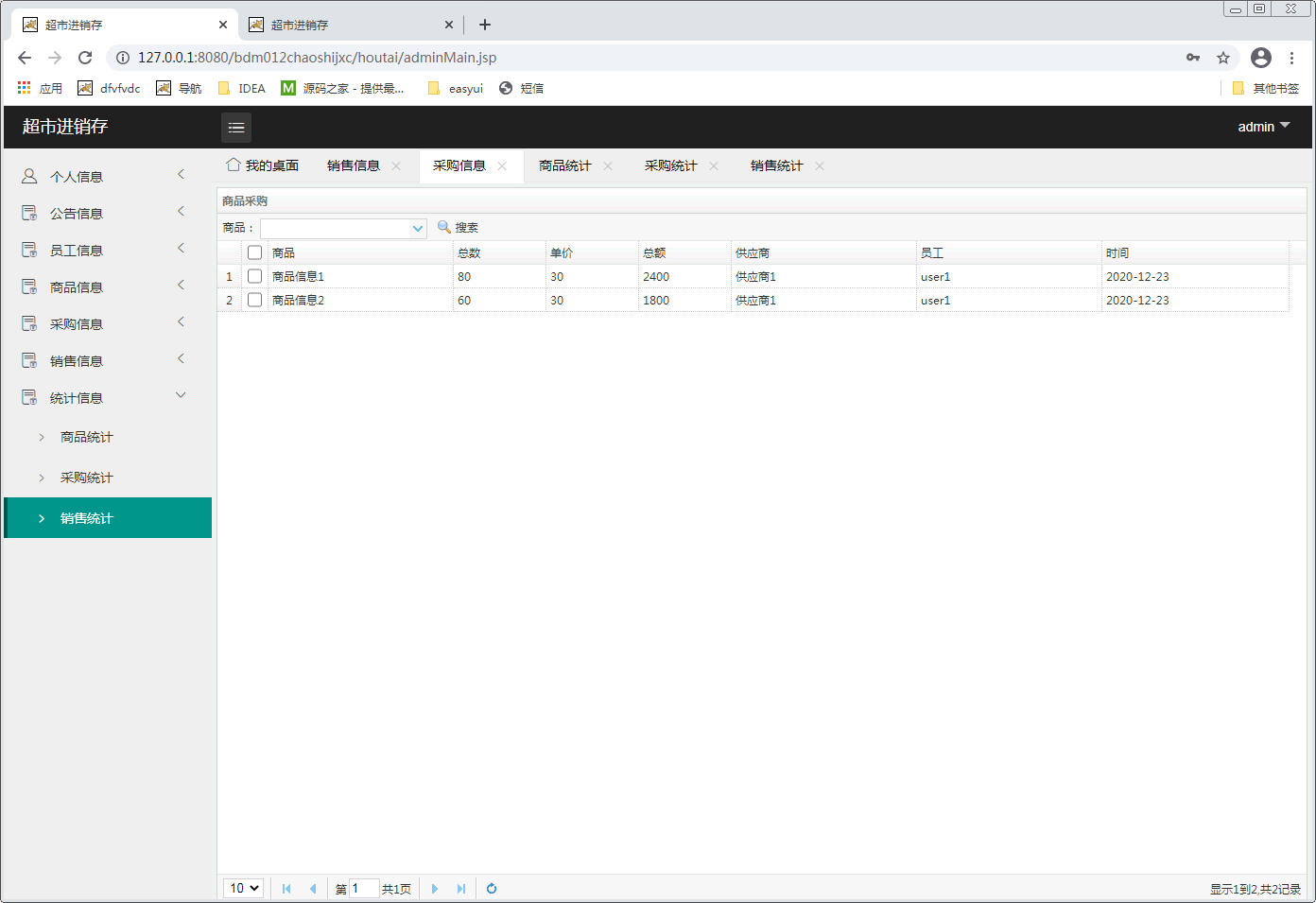The height and width of the screenshot is (903, 1316).
Task: Reload the page with the refresh icon
Action: 85,58
